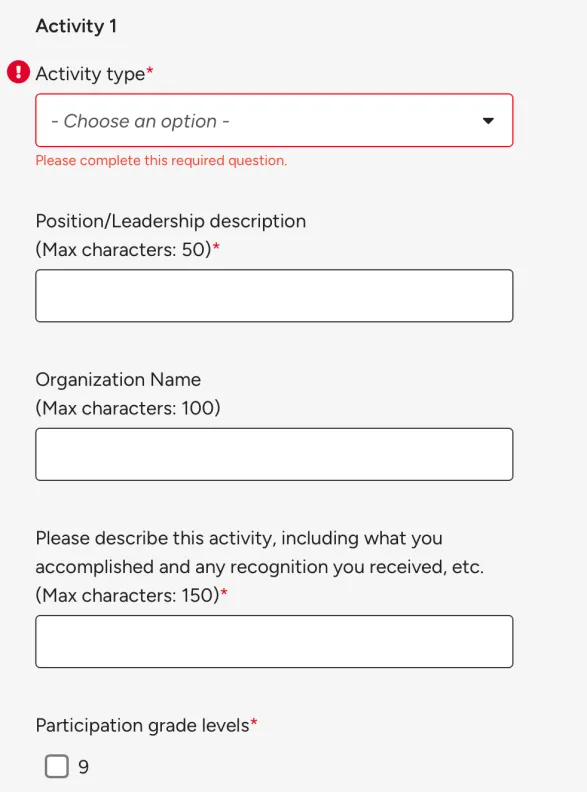
Task: Click the "Activity 1" heading
Action: coord(76,26)
